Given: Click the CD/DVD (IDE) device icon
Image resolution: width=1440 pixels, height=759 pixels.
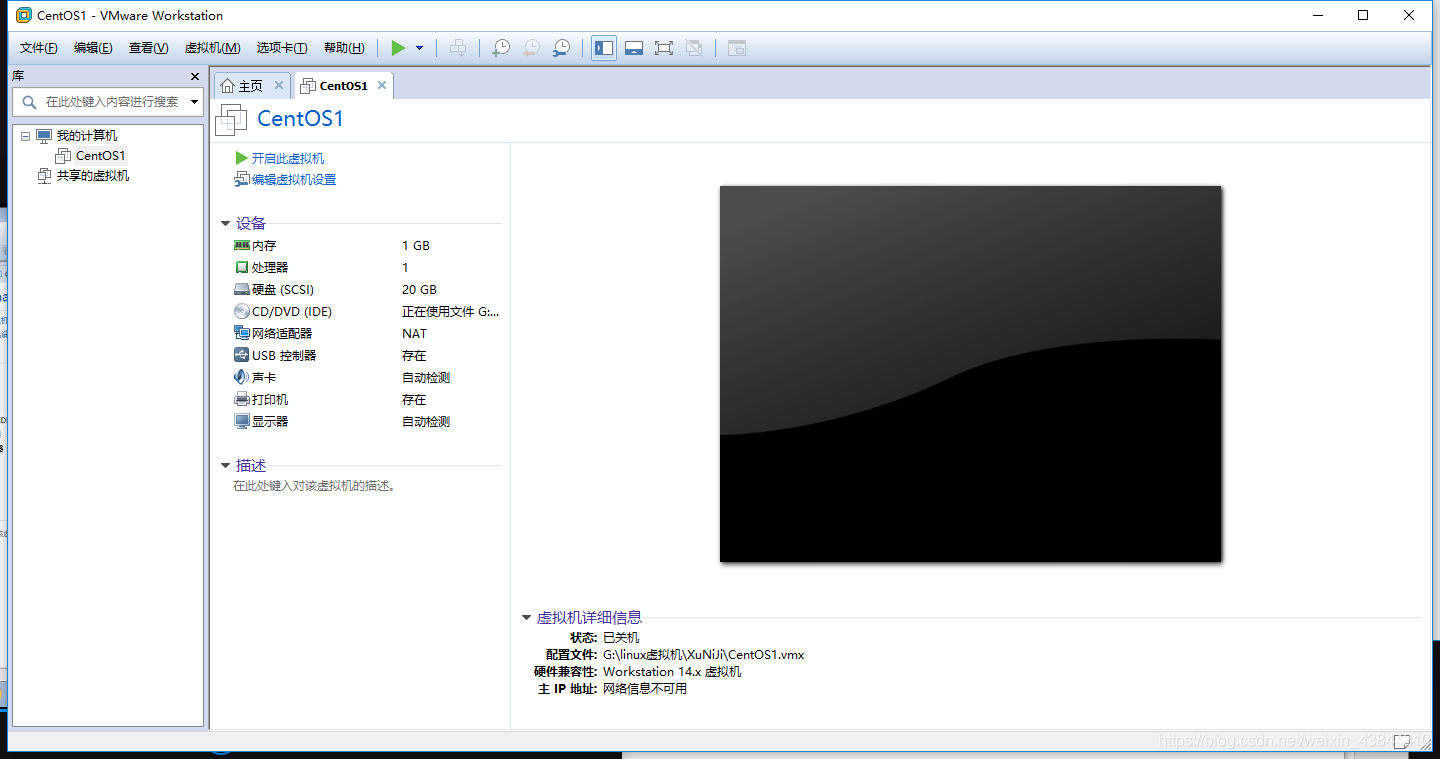Looking at the screenshot, I should [241, 311].
